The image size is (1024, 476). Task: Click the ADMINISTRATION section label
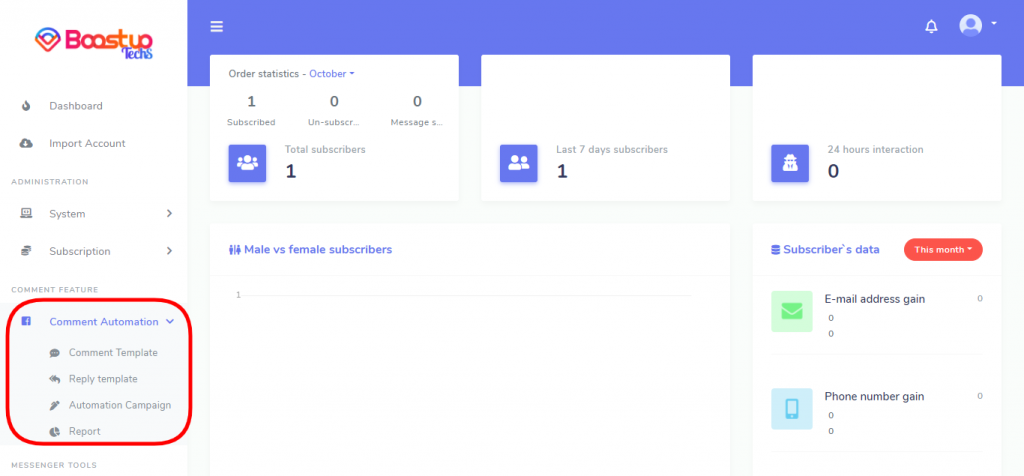[50, 182]
